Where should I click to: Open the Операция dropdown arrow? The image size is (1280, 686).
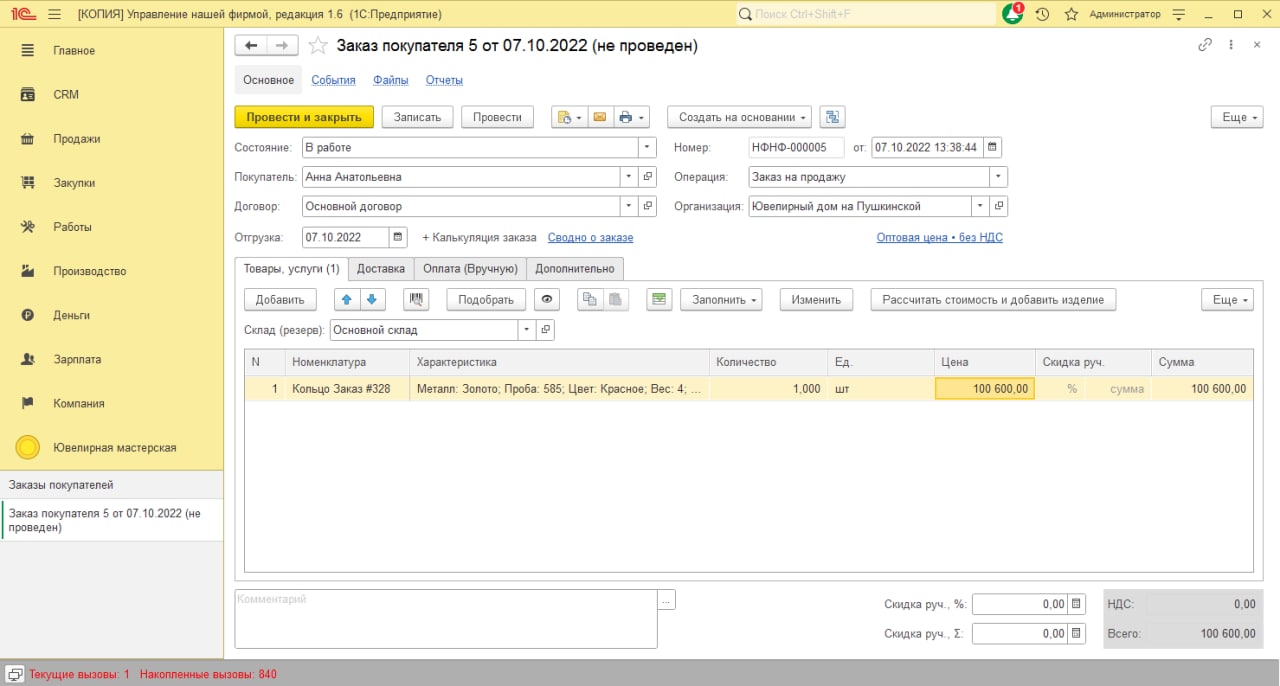click(x=998, y=176)
